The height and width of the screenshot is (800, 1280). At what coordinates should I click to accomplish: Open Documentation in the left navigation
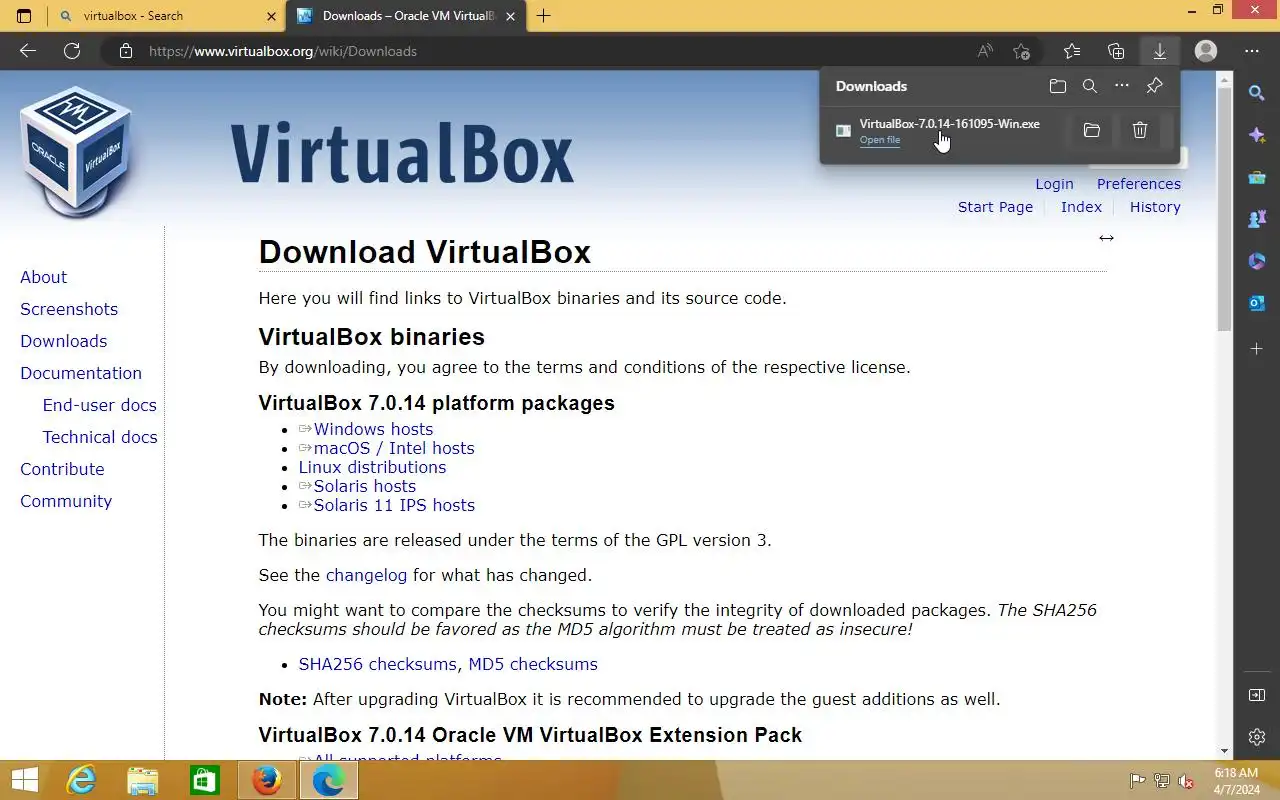[x=81, y=373]
